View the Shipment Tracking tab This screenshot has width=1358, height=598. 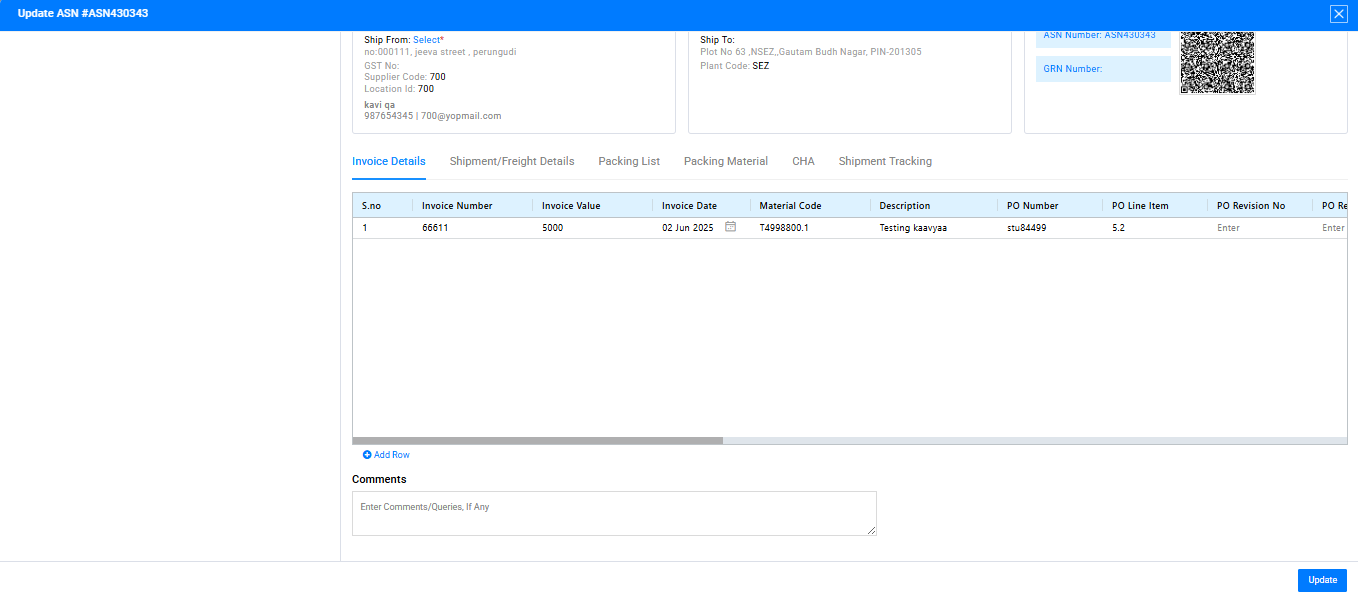coord(885,161)
